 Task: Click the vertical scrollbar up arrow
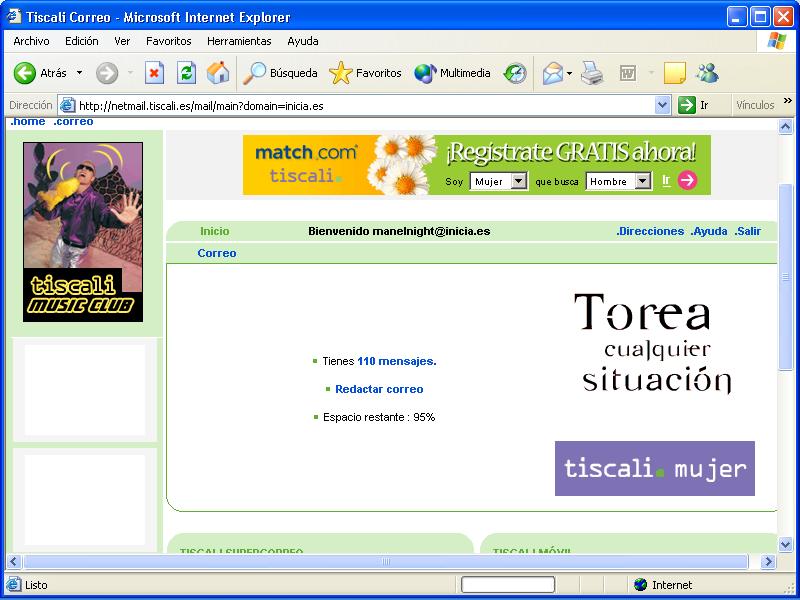786,126
